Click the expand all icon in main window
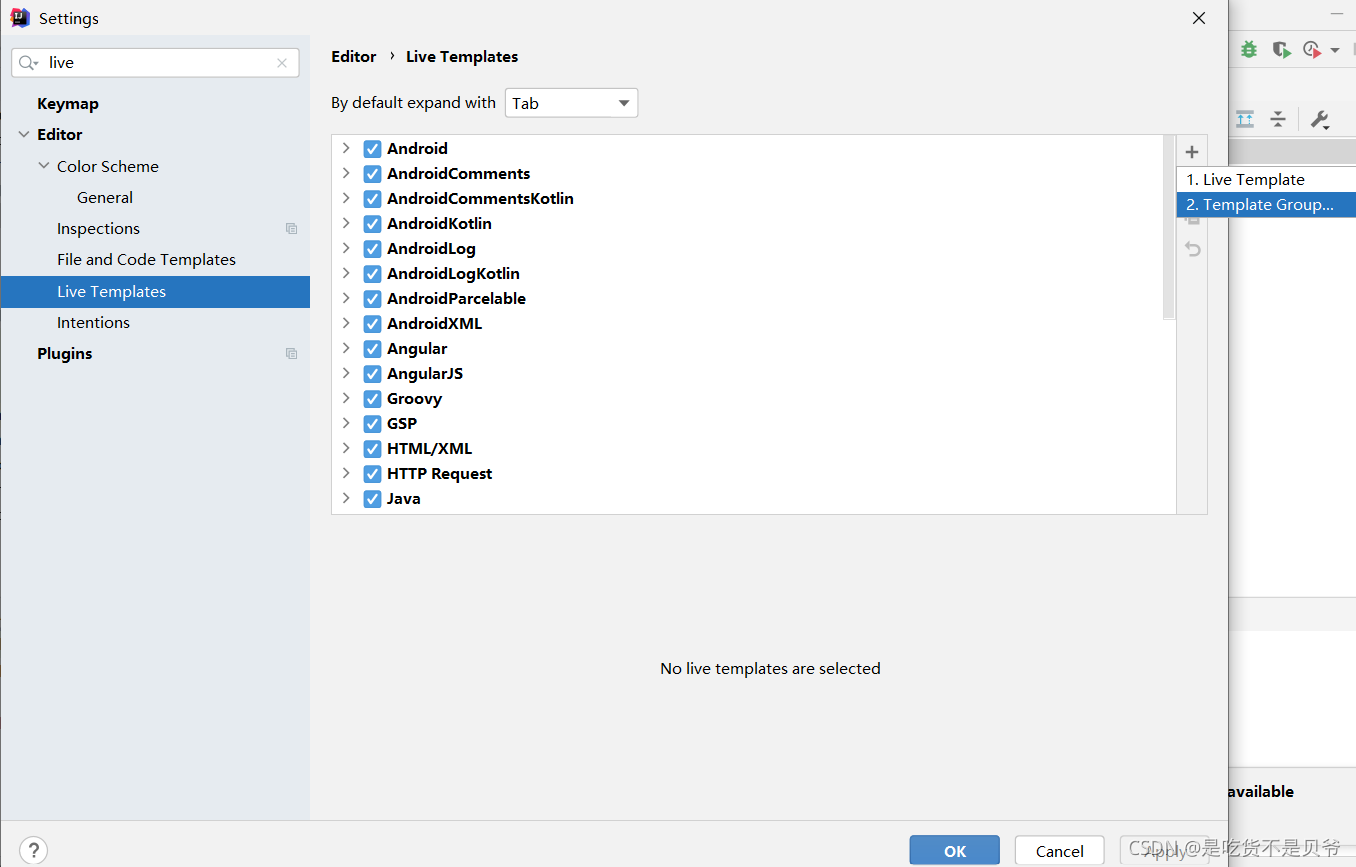Viewport: 1356px width, 867px height. (1245, 119)
